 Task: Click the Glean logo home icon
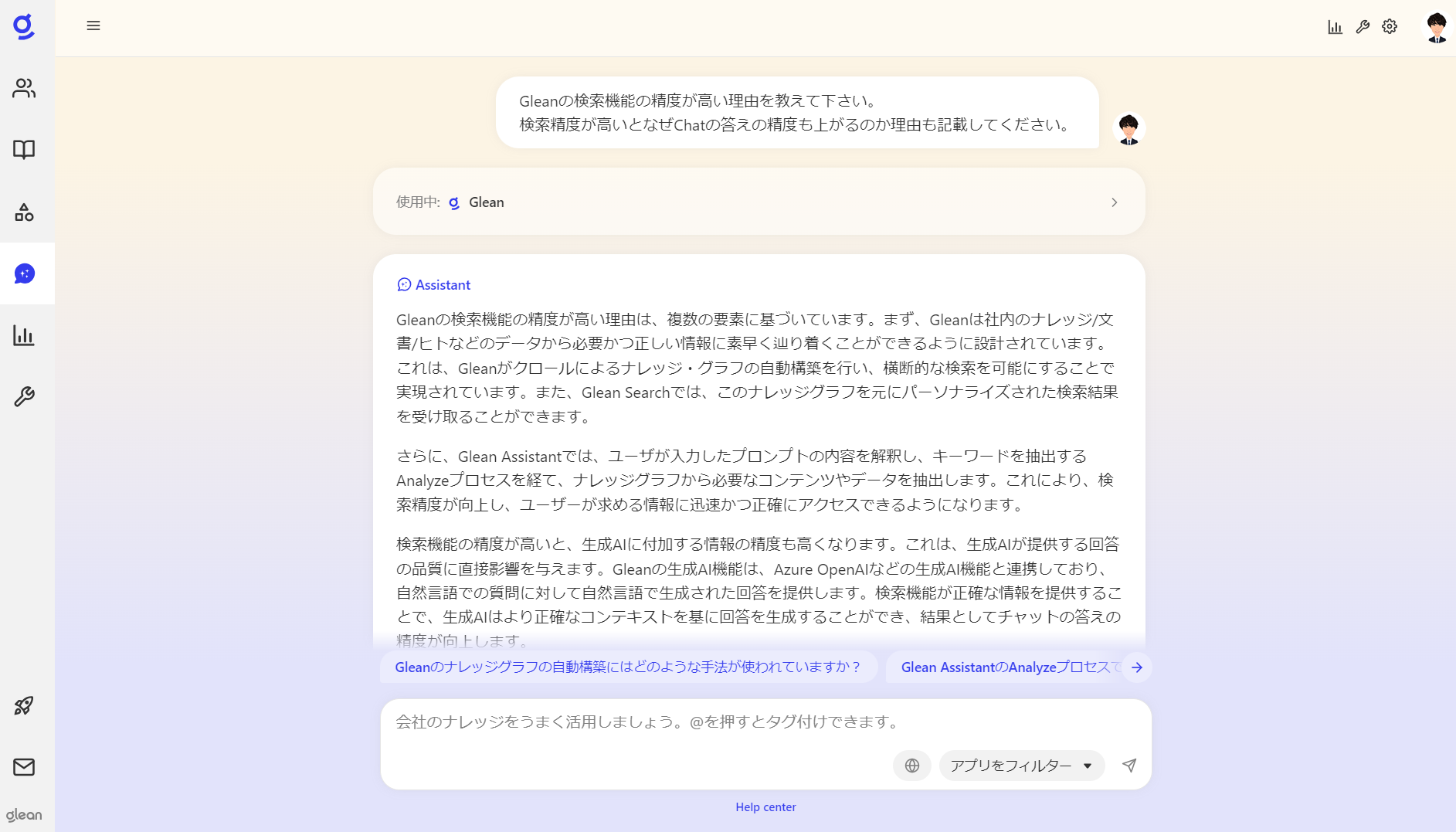coord(24,26)
